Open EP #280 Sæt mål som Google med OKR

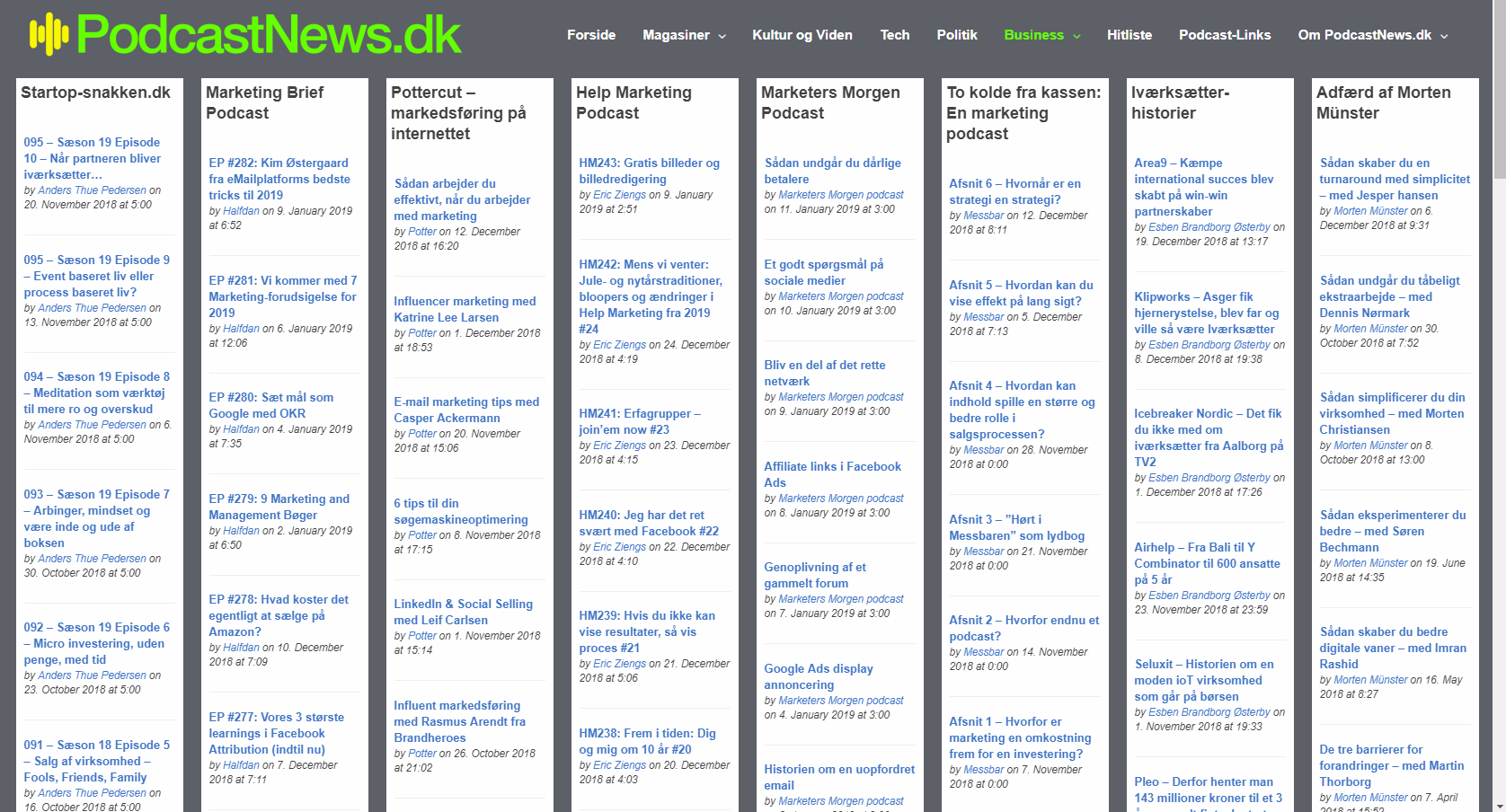271,405
